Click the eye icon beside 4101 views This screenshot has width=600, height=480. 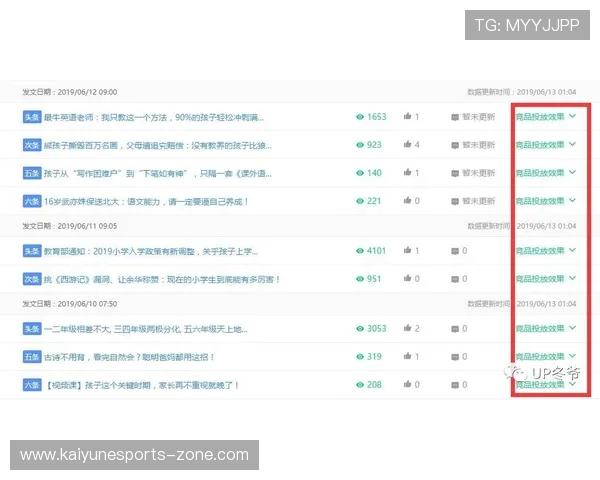pos(360,251)
